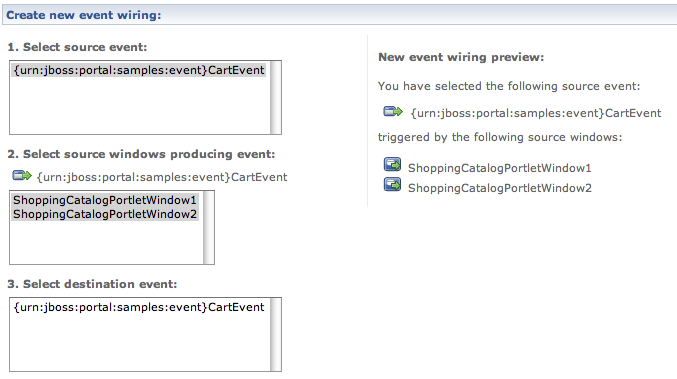Click the CartEvent label under step 2 heading
The width and height of the screenshot is (677, 379).
coord(162,177)
